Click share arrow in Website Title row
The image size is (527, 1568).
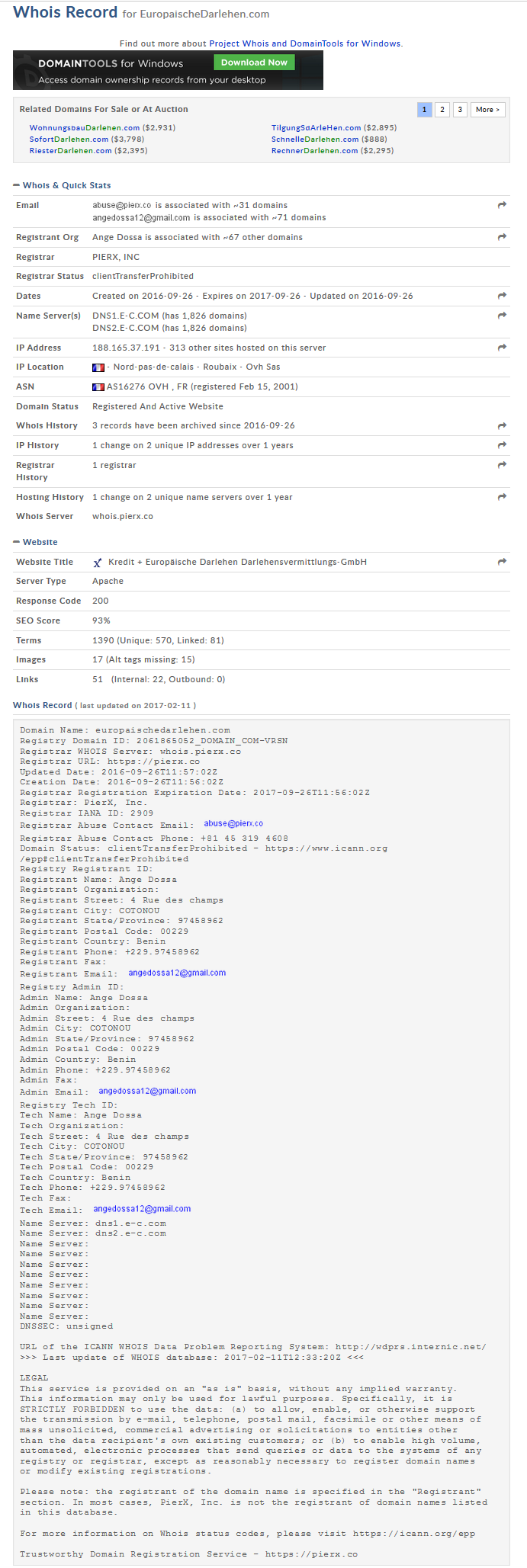click(x=502, y=562)
